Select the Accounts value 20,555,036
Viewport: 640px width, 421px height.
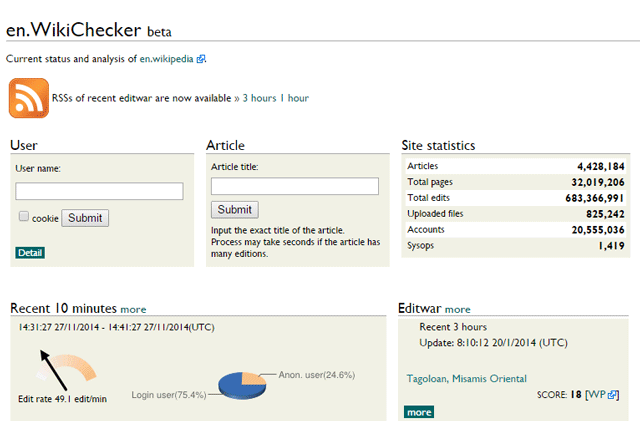coord(598,230)
